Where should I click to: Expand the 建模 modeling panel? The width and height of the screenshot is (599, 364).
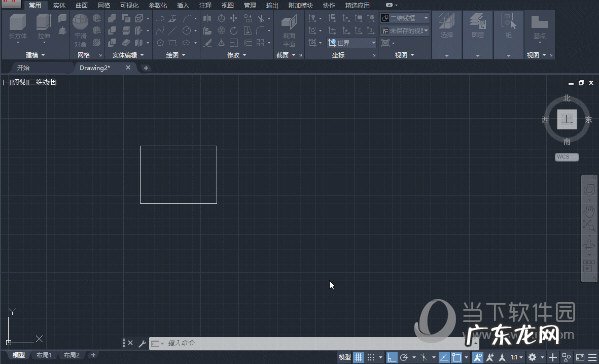(x=35, y=55)
